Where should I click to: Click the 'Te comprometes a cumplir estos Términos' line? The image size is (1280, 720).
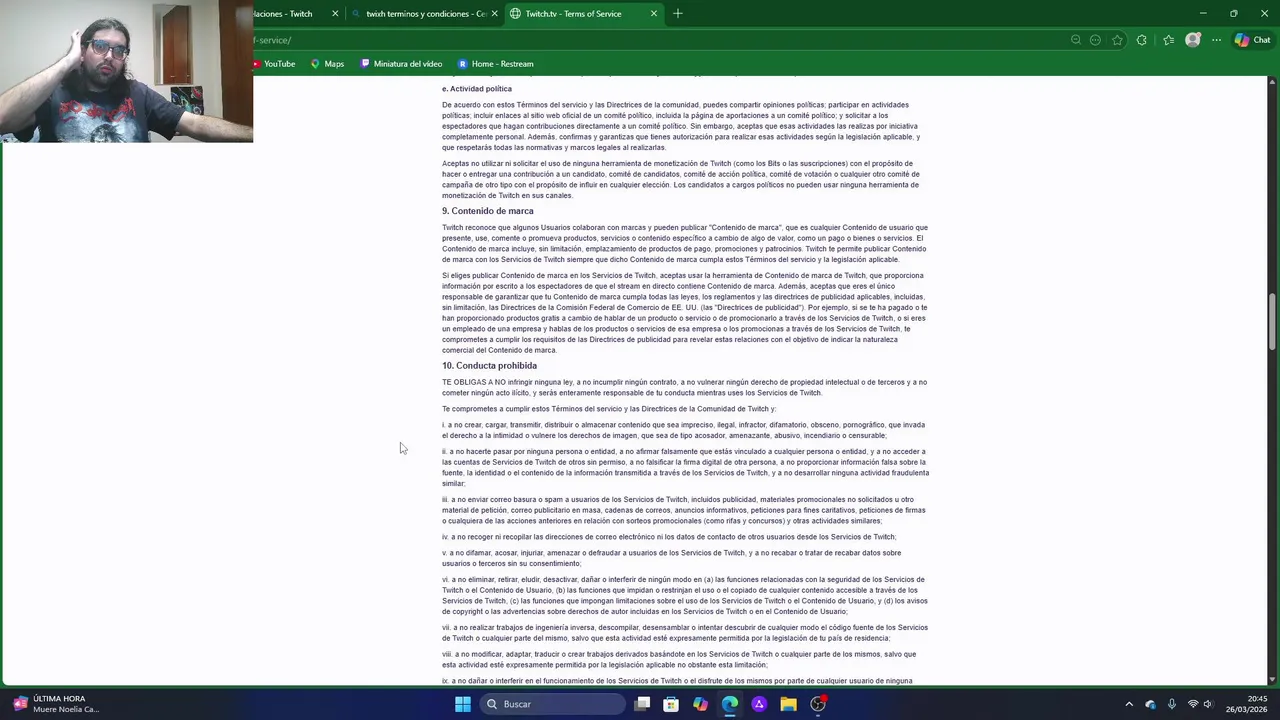pyautogui.click(x=609, y=409)
